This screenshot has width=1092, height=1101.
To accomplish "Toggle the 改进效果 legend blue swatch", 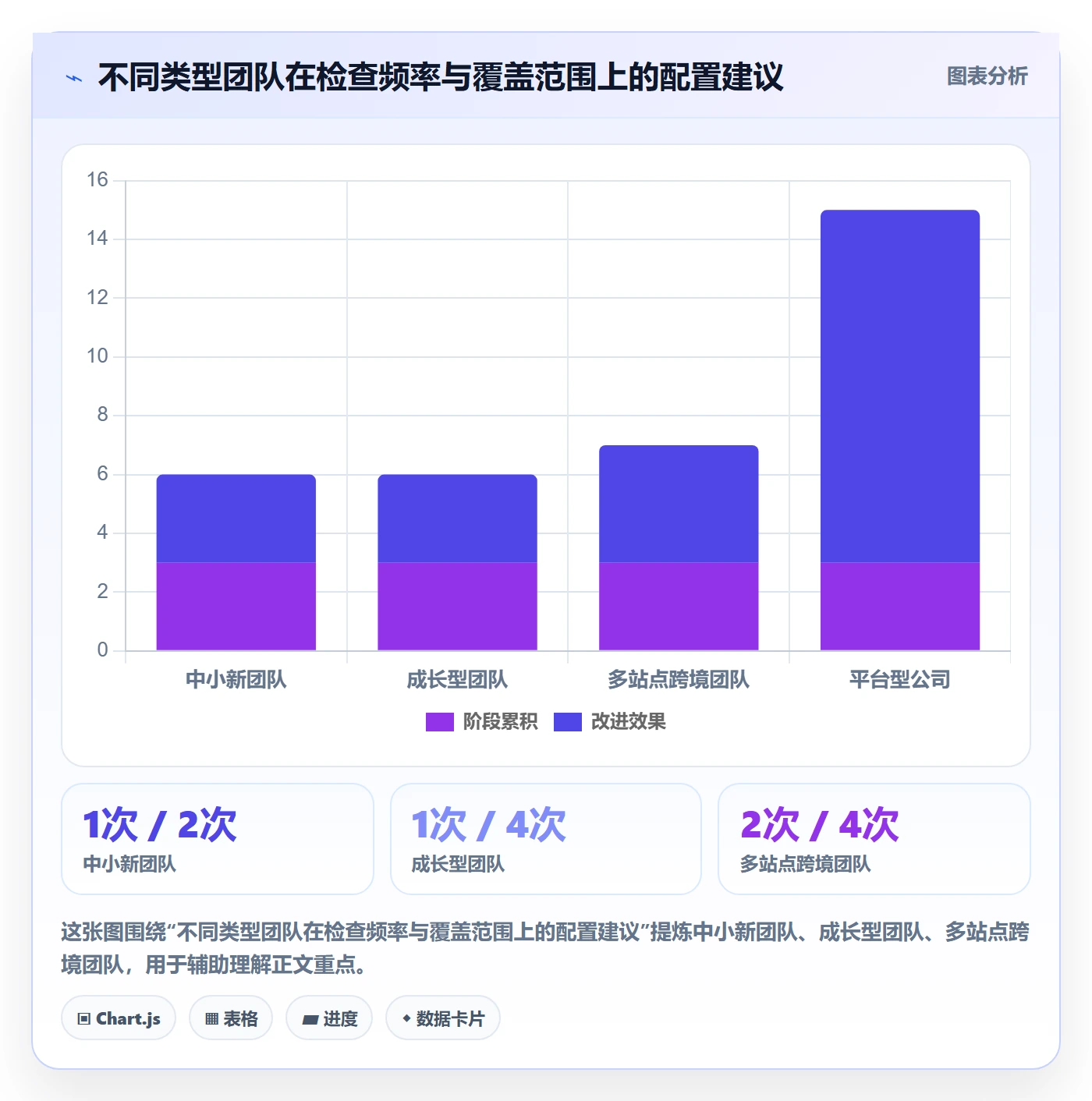I will tap(567, 722).
